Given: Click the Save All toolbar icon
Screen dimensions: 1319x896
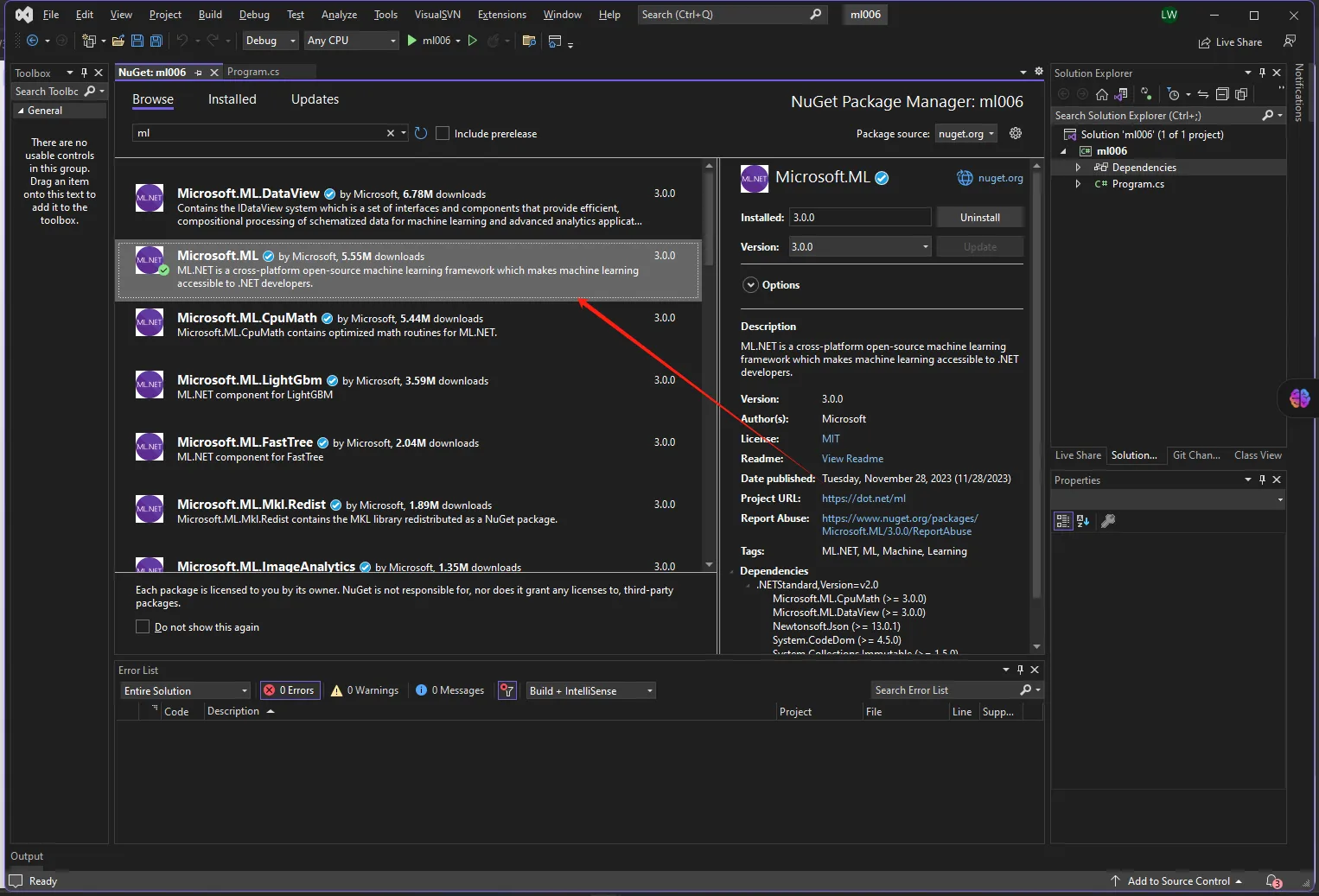Looking at the screenshot, I should point(156,41).
